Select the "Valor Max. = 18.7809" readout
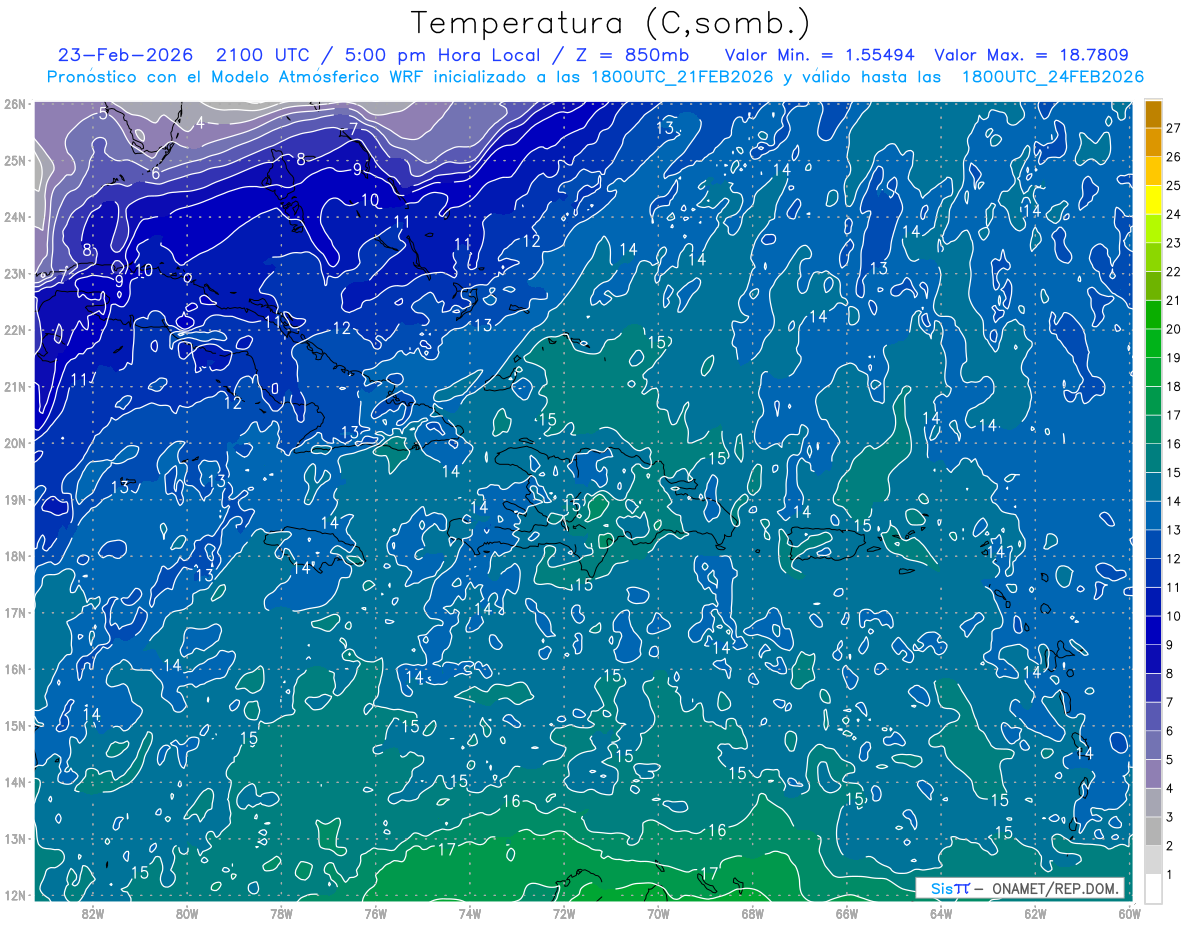 (x=1032, y=55)
